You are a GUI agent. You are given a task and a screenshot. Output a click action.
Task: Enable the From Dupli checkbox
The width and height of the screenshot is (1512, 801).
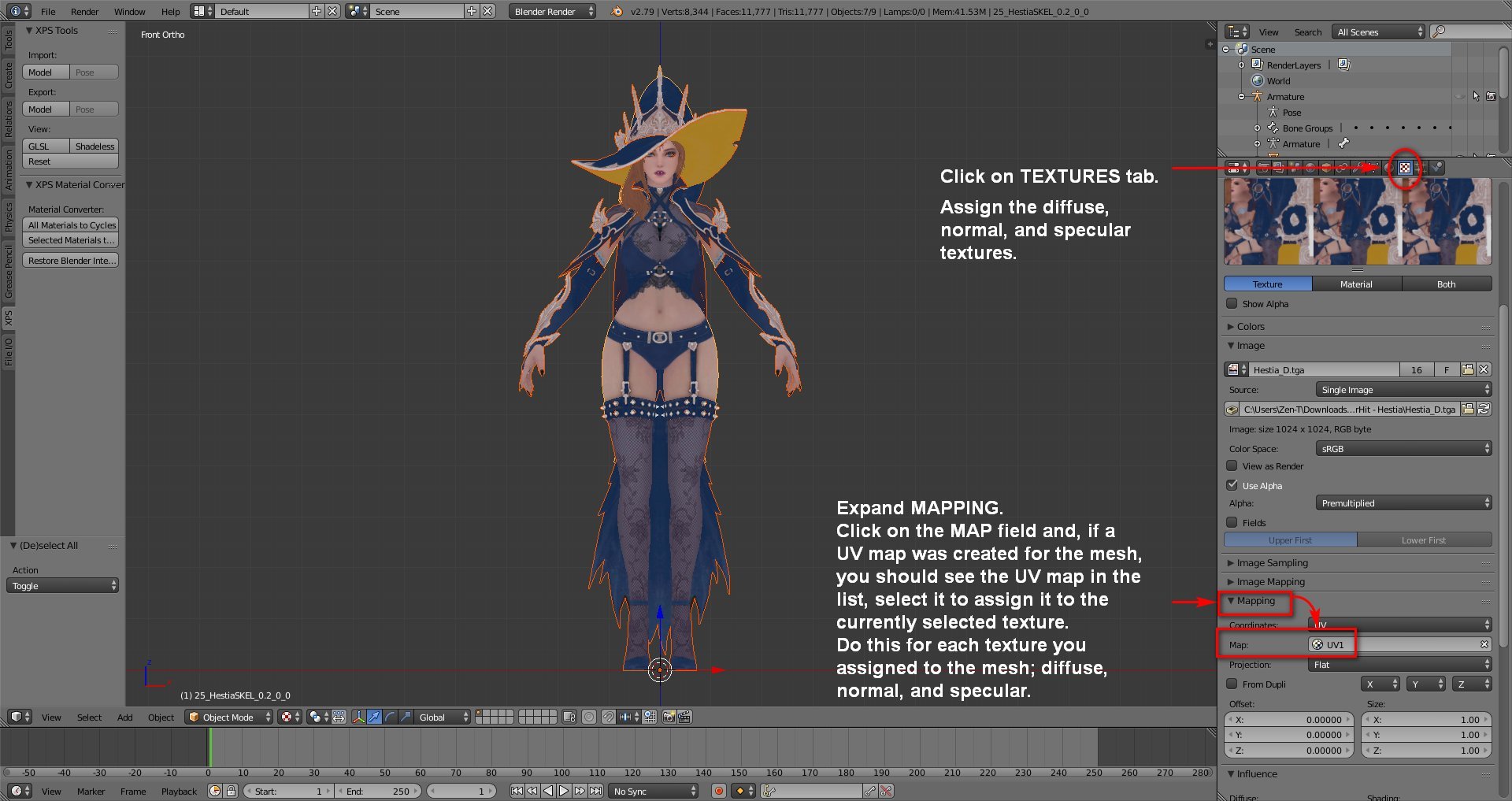point(1232,684)
